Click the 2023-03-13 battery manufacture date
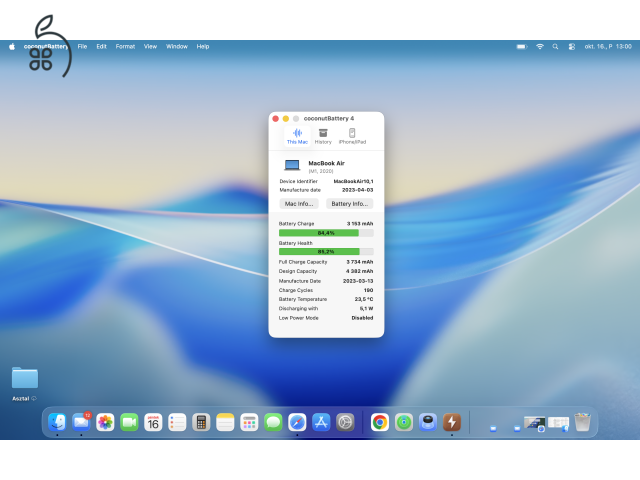 (x=358, y=281)
